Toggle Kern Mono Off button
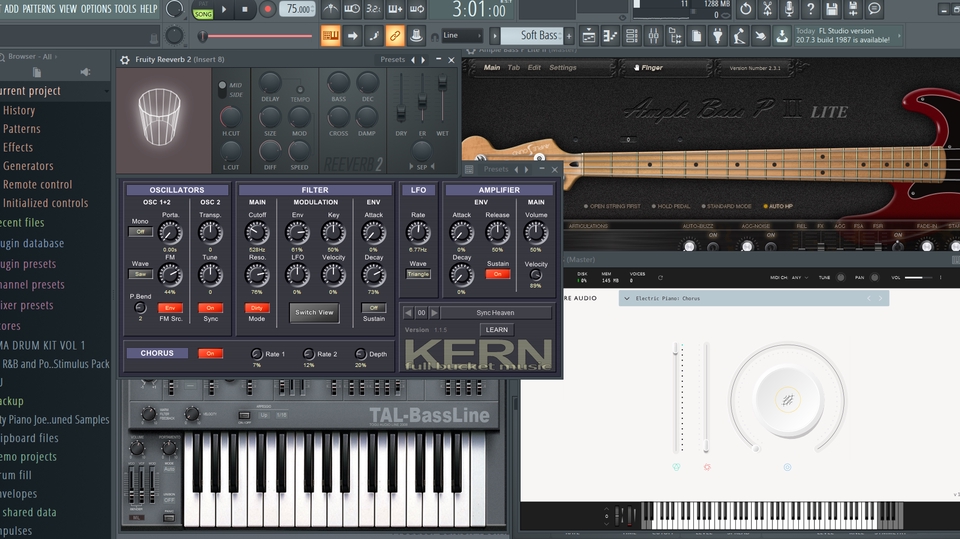This screenshot has height=539, width=960. 140,232
